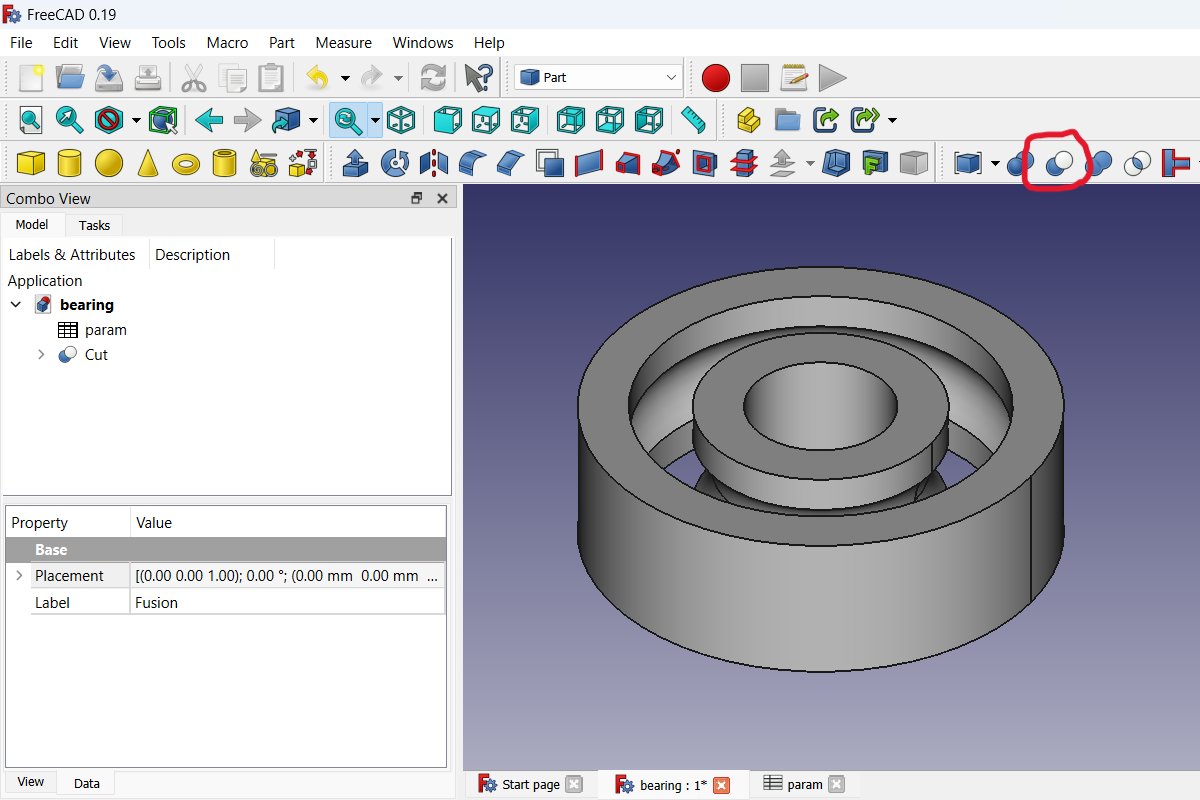Screen dimensions: 1200x800
Task: Select the Cut boolean tool circled in red
Action: [1058, 162]
